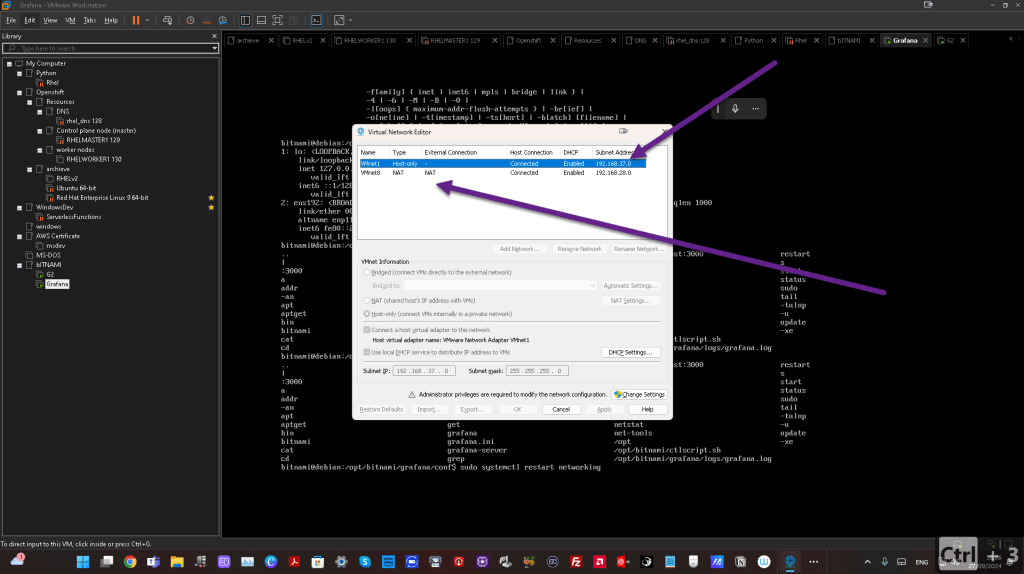Collapse the BITNAMI folder node
Screen dimensions: 1024x574
[20, 265]
